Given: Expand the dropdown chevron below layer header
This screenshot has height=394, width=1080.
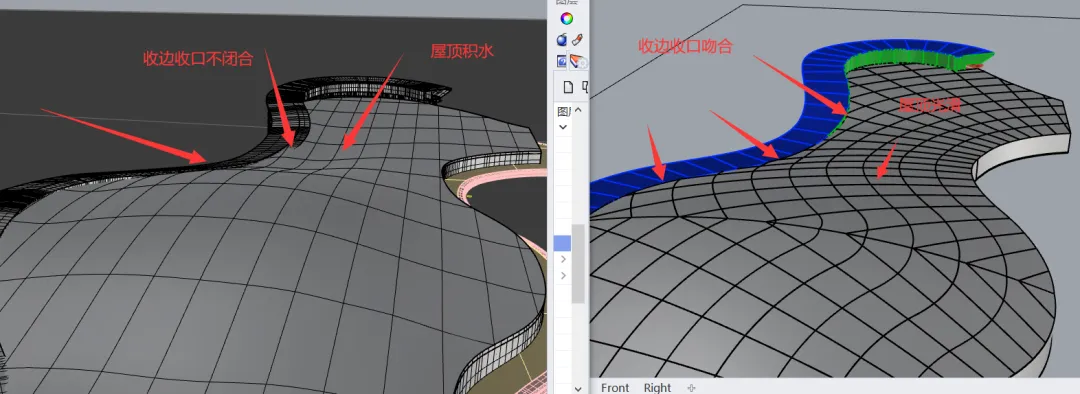Looking at the screenshot, I should 563,127.
